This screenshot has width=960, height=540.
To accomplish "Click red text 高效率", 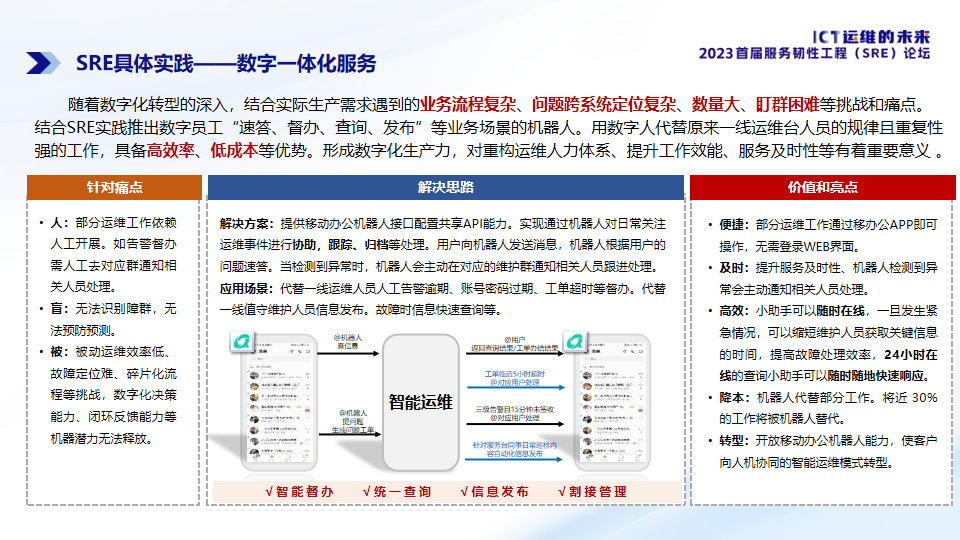I will [171, 151].
